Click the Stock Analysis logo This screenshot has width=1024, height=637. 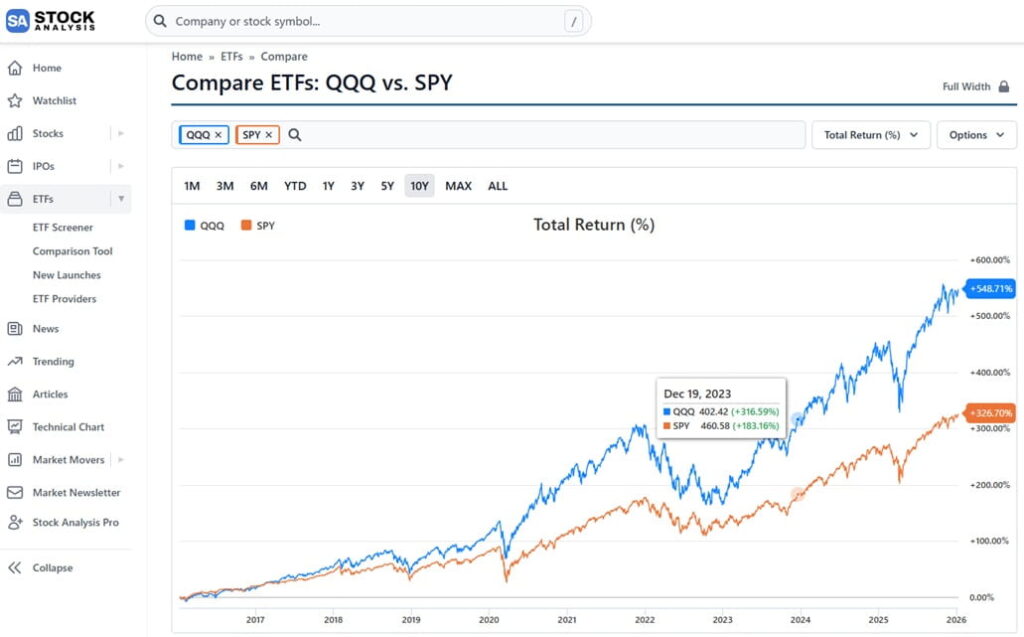51,20
